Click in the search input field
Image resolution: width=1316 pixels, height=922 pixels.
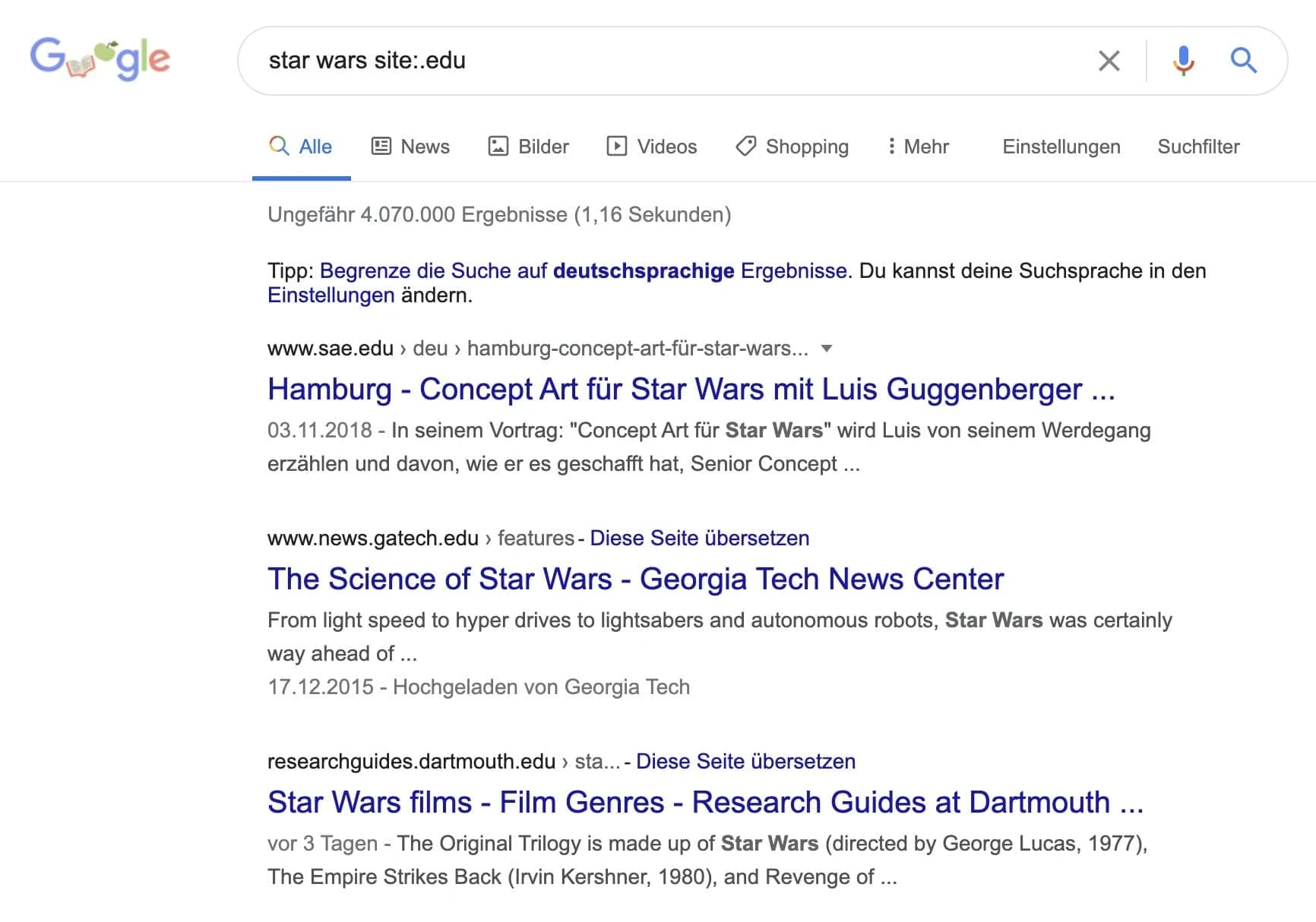[x=669, y=61]
